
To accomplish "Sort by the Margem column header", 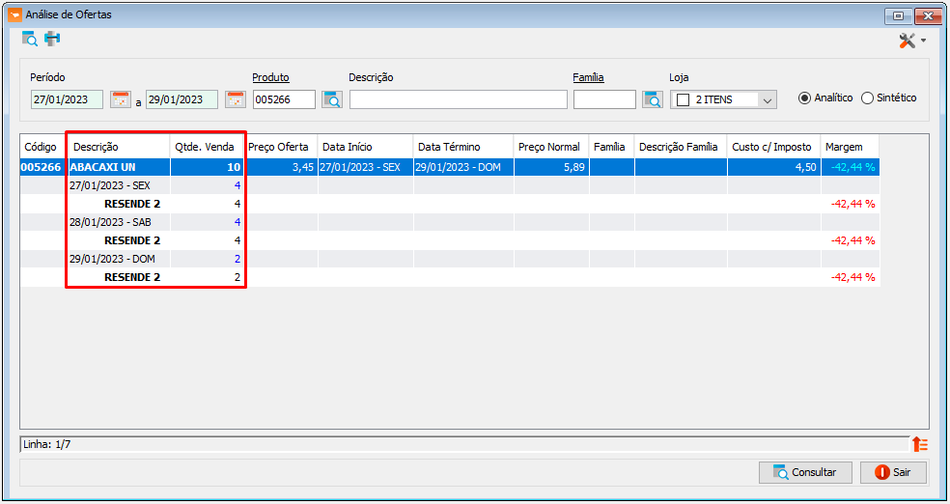I will [849, 147].
